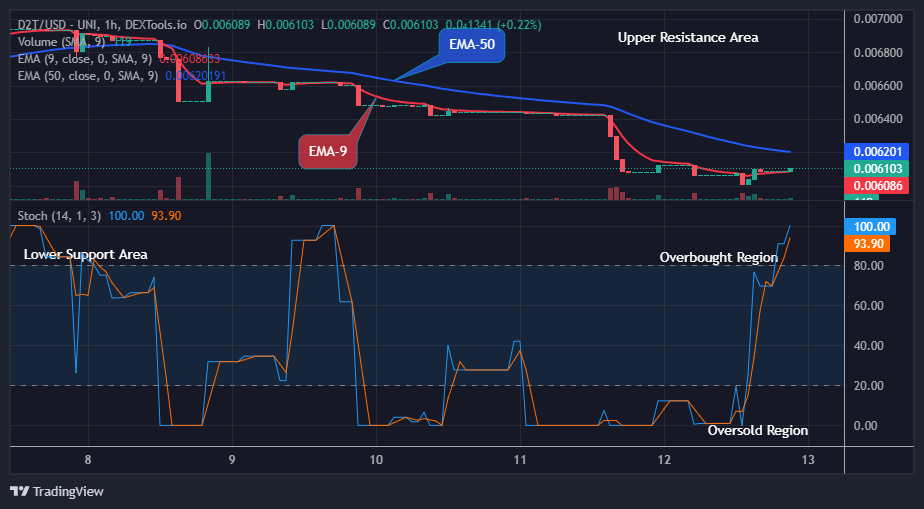Click the tall green volume bar near date 9
This screenshot has height=509, width=924.
click(208, 176)
